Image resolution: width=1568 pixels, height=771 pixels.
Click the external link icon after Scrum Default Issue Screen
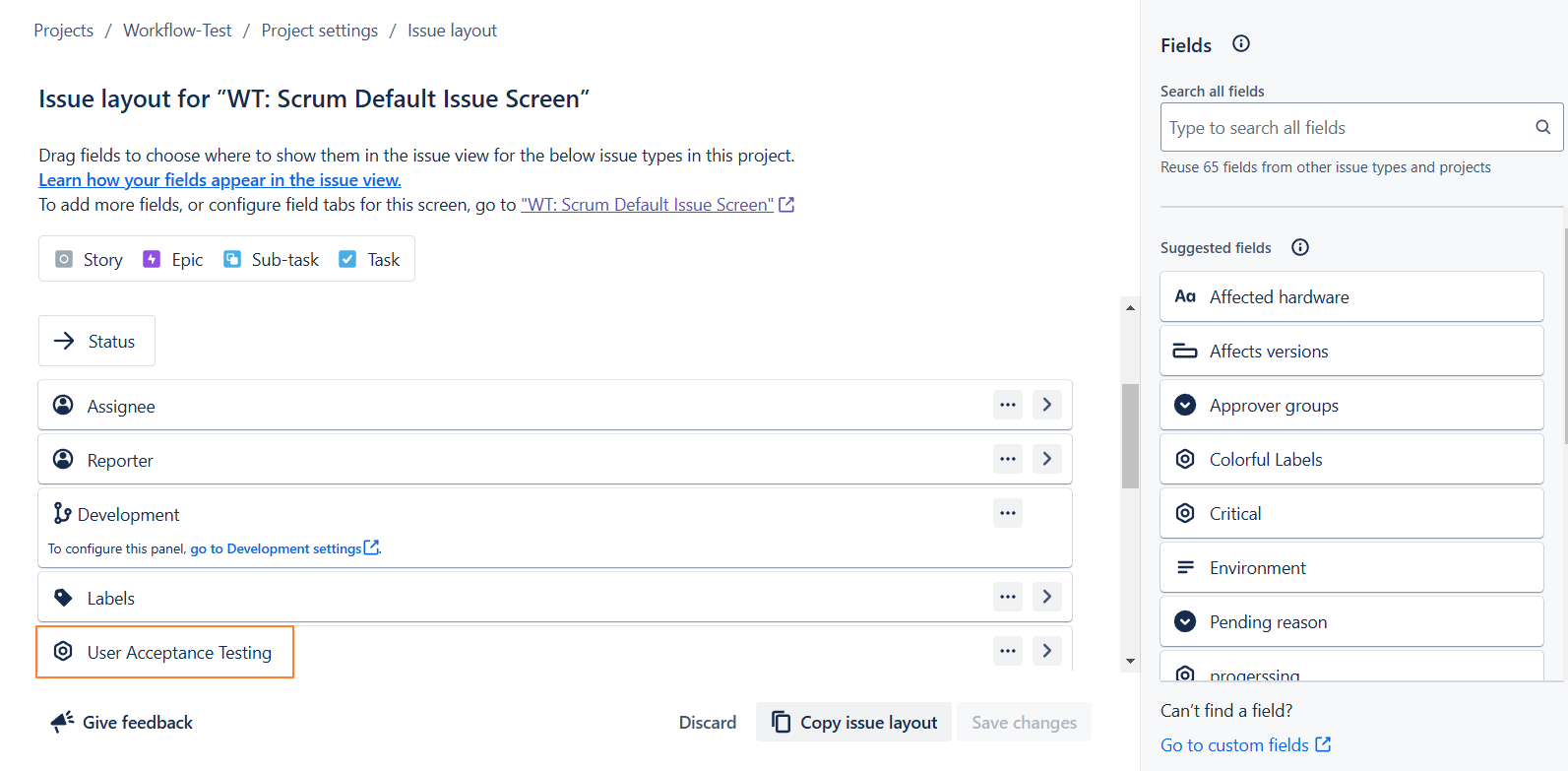point(786,205)
